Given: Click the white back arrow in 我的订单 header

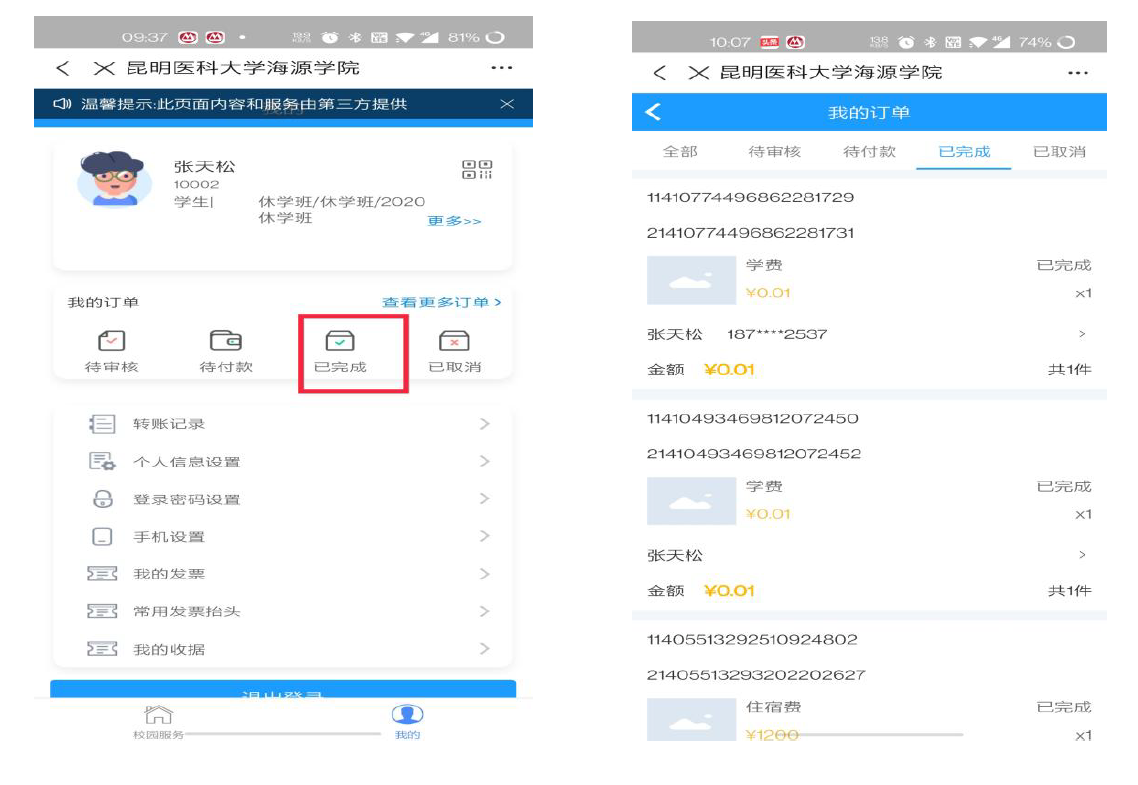Looking at the screenshot, I should click(x=654, y=112).
